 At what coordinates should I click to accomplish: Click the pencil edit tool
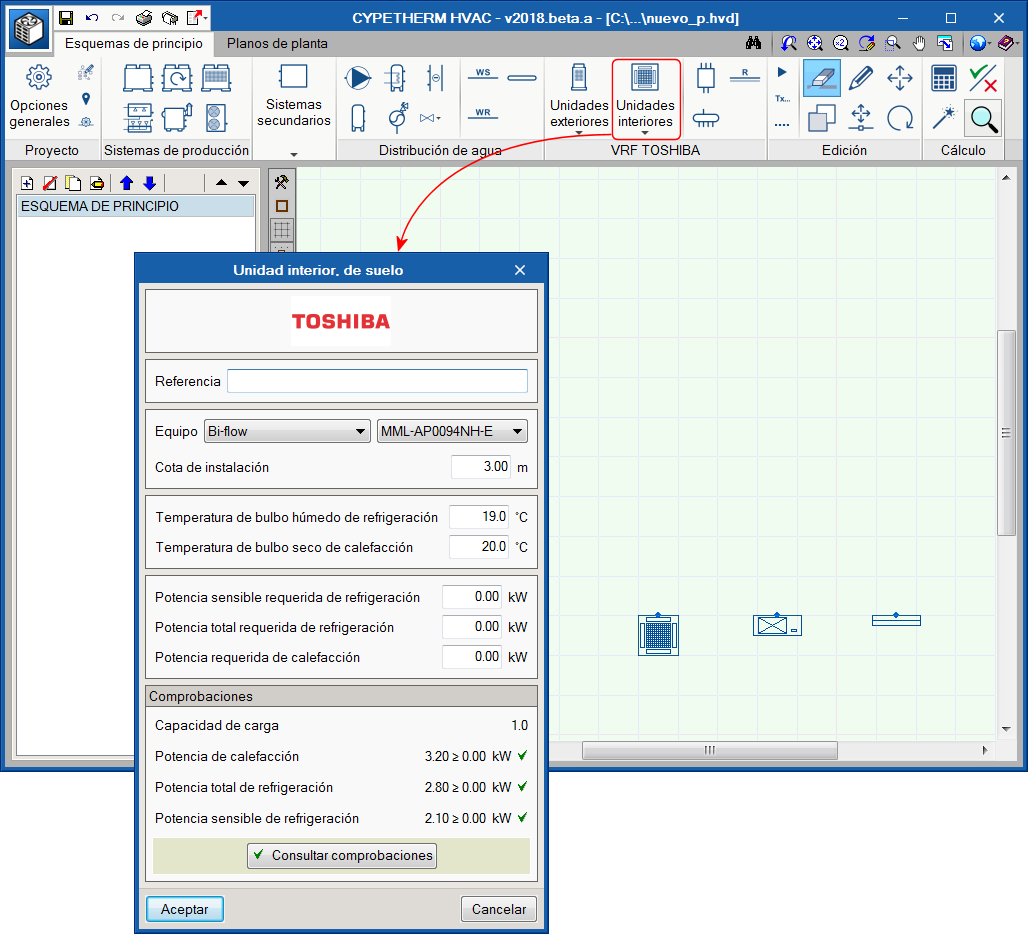click(x=861, y=78)
